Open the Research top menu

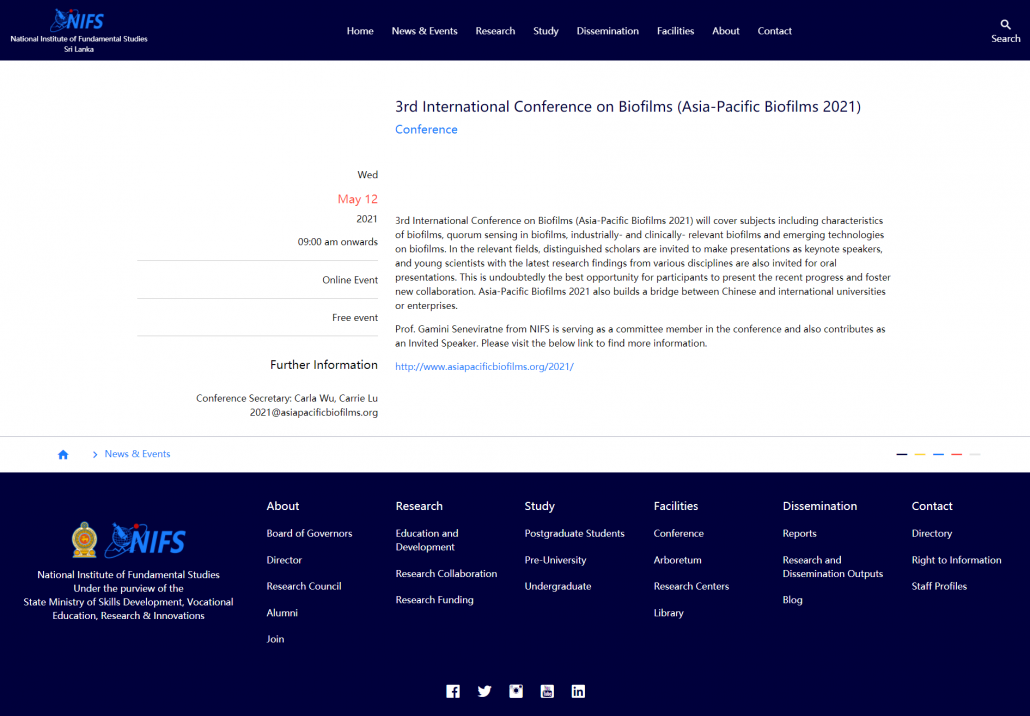pyautogui.click(x=495, y=31)
